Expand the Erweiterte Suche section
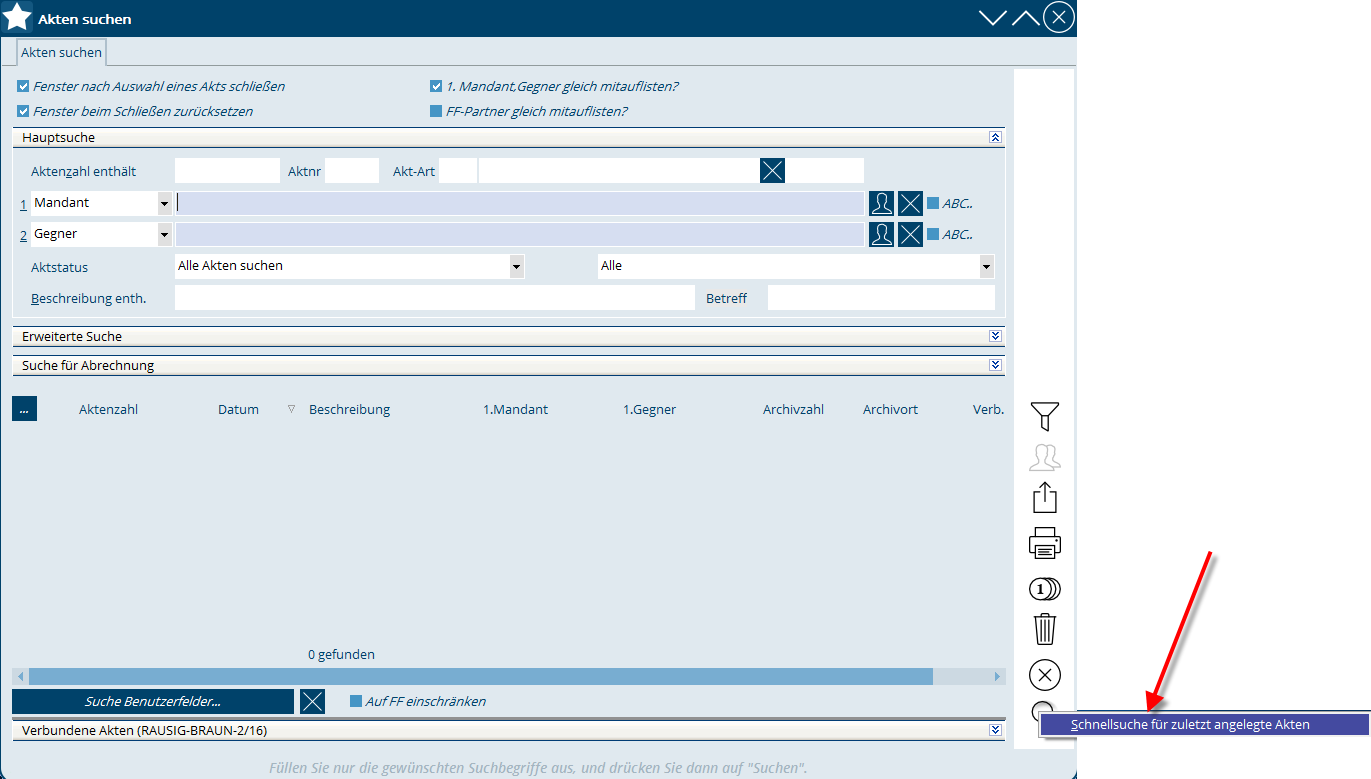This screenshot has height=779, width=1371. tap(995, 336)
